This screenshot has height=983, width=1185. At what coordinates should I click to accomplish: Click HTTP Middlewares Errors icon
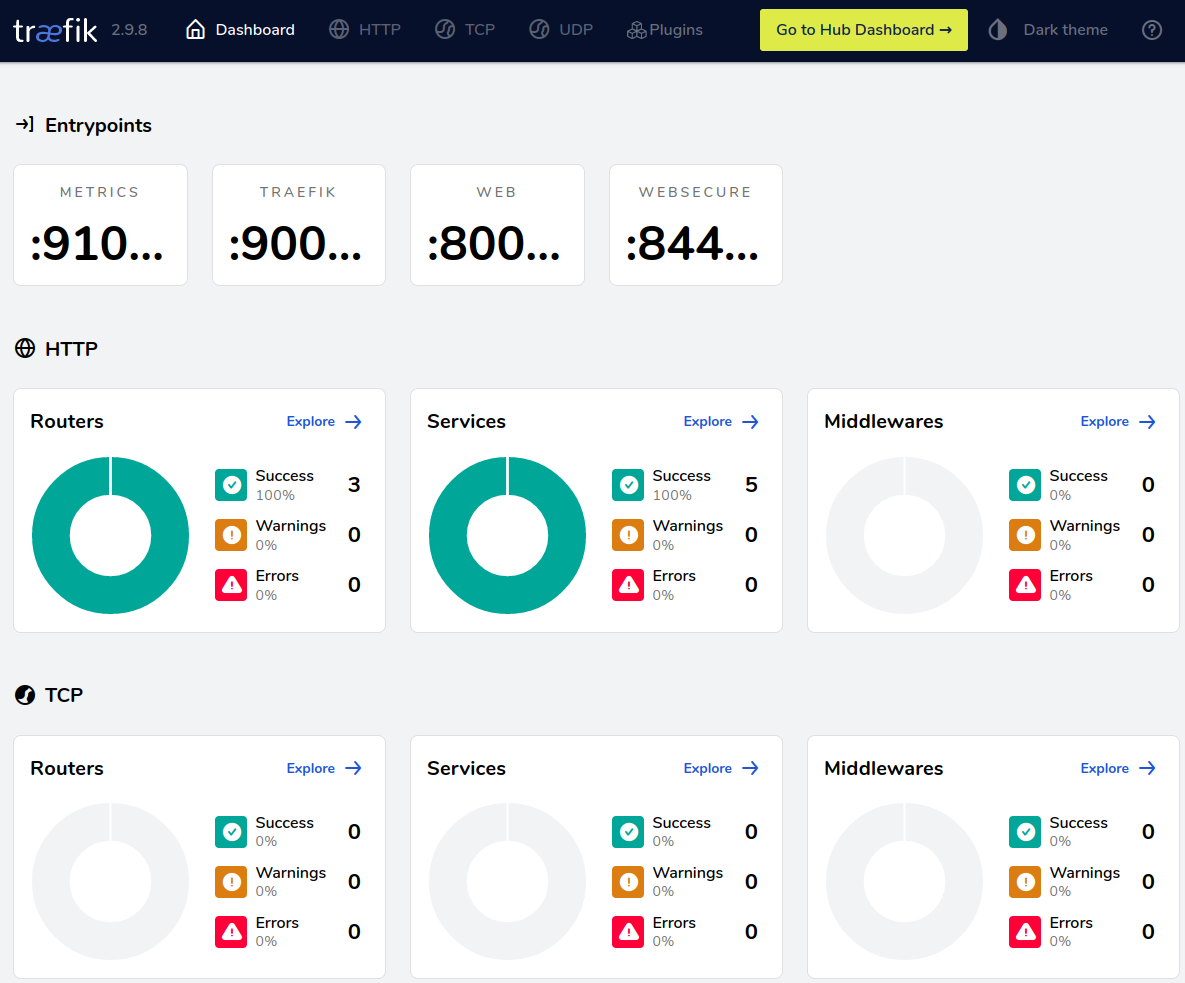tap(1026, 585)
